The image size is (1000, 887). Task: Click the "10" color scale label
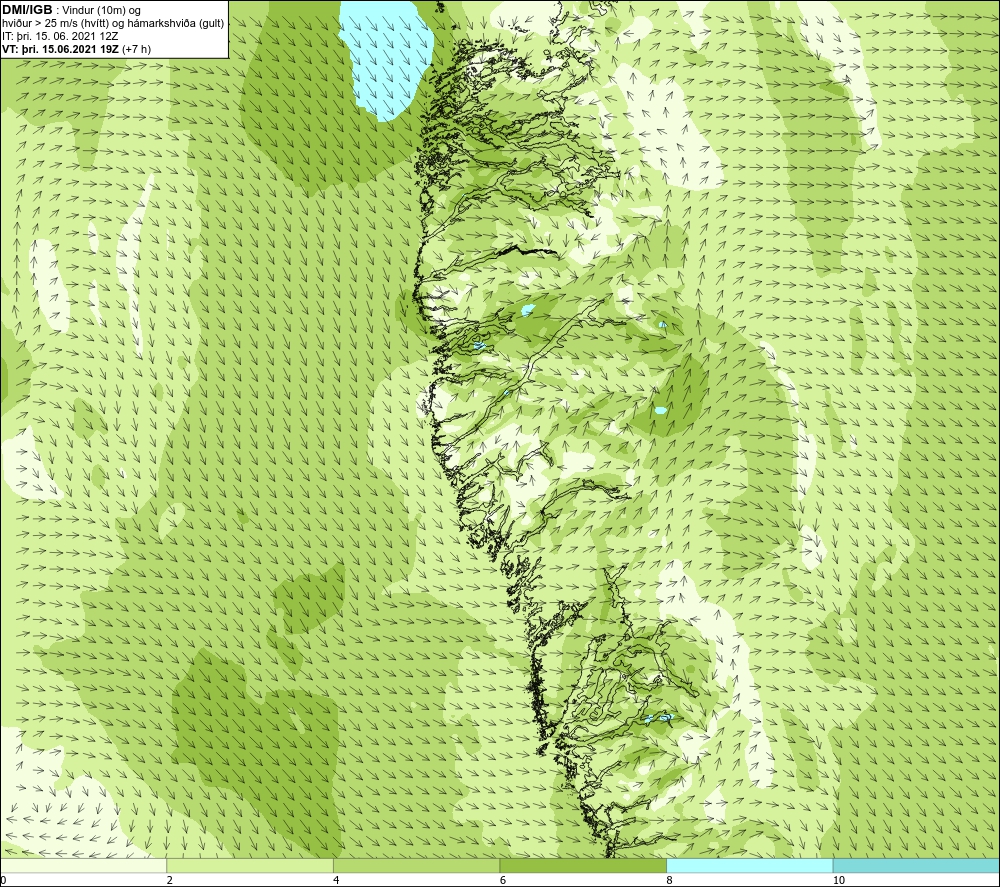839,880
